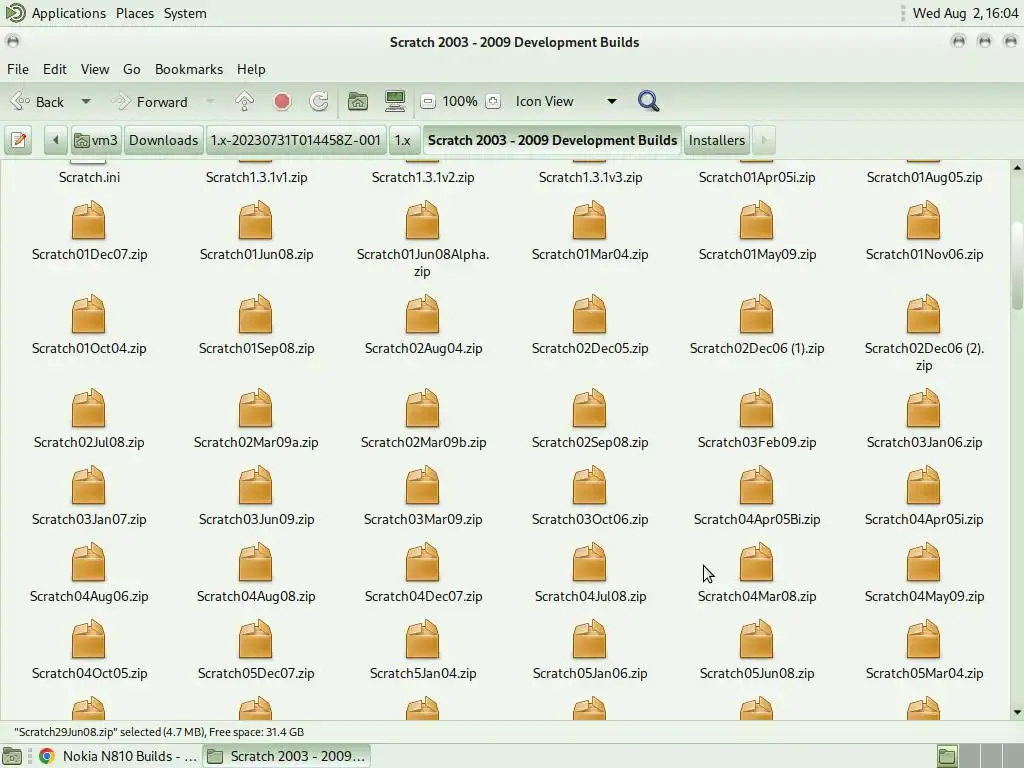Click the Up (parent folder) arrow icon

(x=245, y=101)
